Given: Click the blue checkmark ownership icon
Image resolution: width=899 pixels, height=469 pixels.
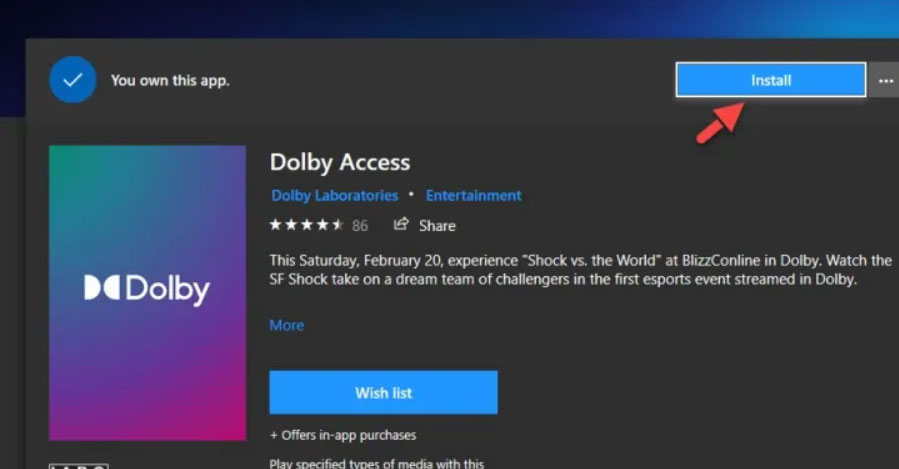Looking at the screenshot, I should (x=72, y=80).
